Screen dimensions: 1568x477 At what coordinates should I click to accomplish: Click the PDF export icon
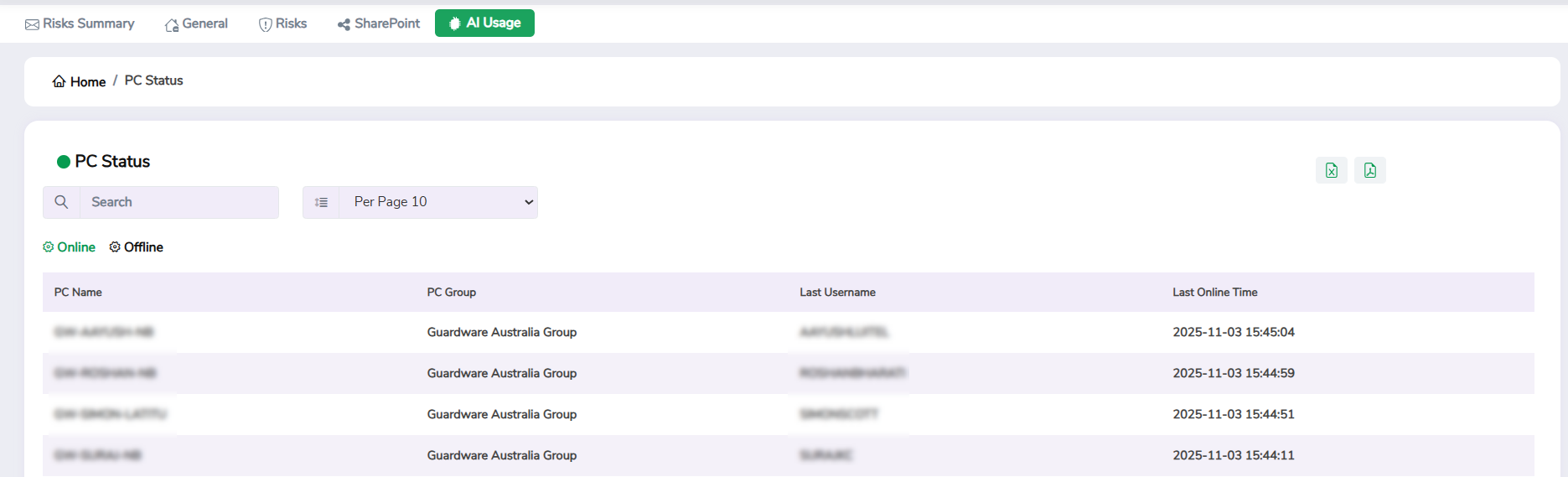tap(1369, 170)
